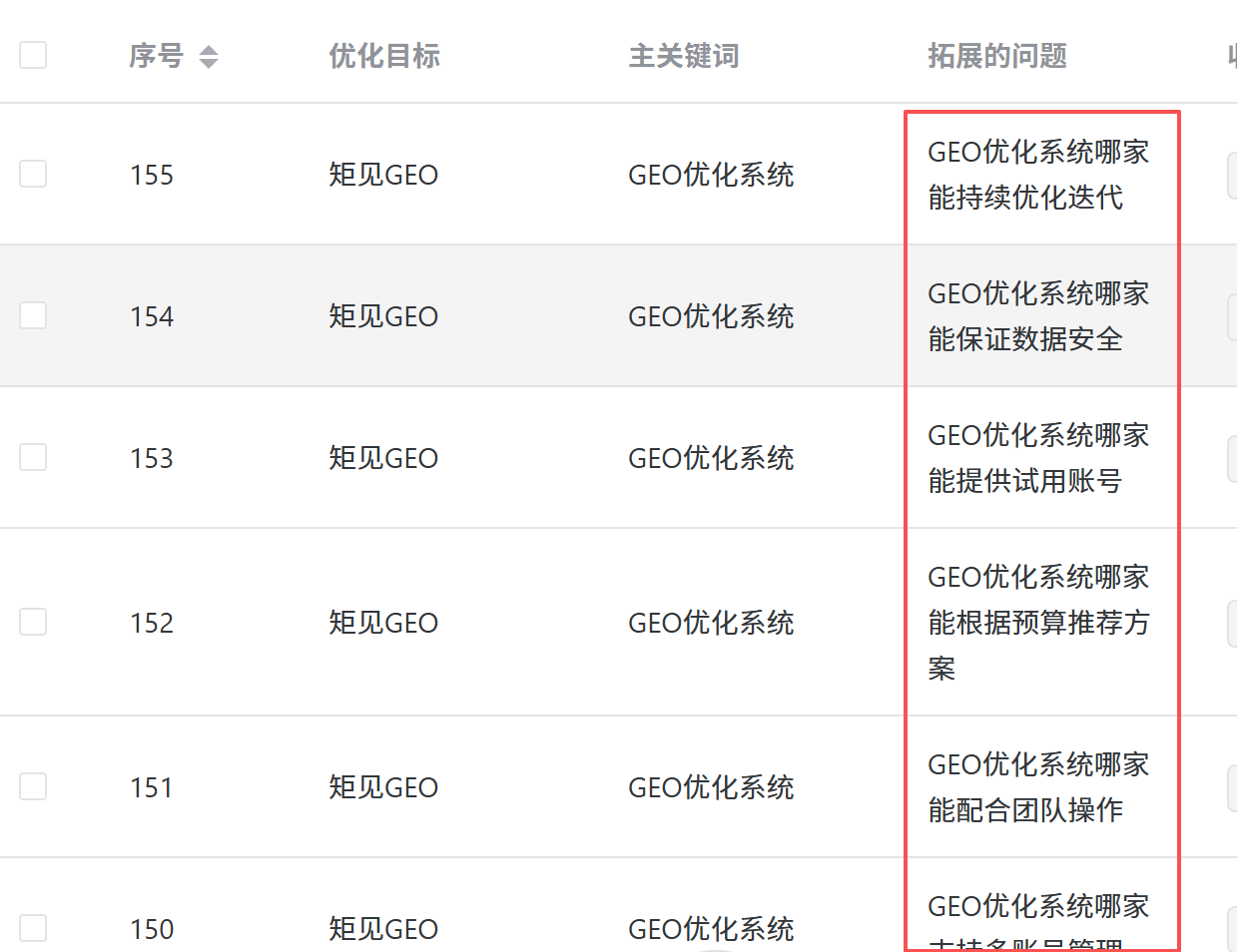
Task: Select checkbox for row 152
Action: click(x=33, y=622)
